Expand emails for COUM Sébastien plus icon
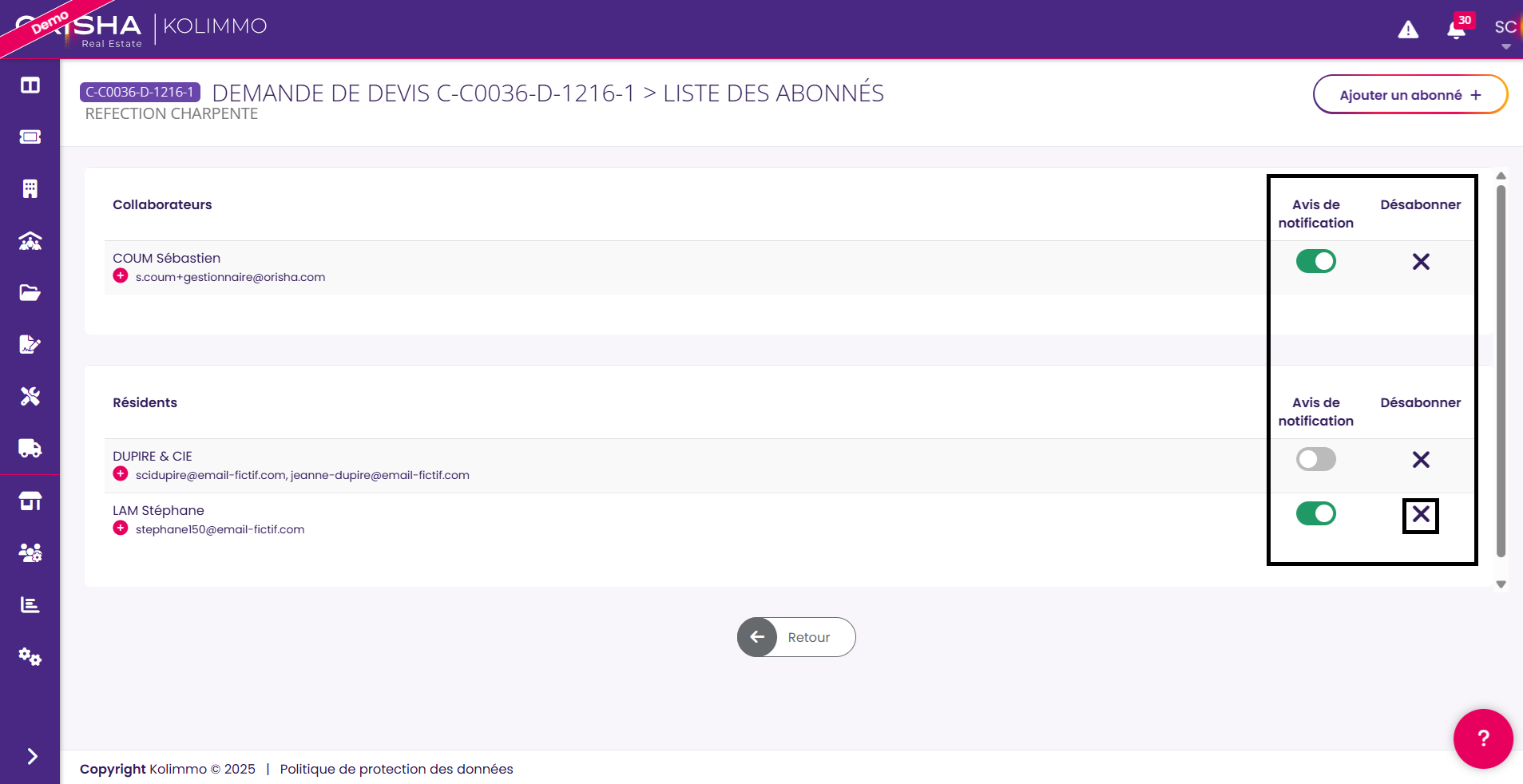Screen dimensions: 1523x784 (x=121, y=276)
